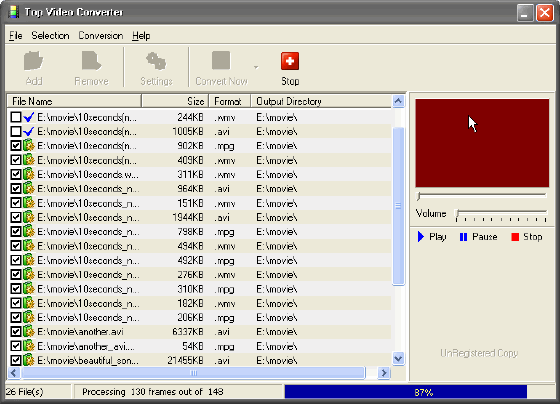Image resolution: width=560 pixels, height=404 pixels.
Task: Click the Processing 130 frames status text
Action: pos(153,392)
